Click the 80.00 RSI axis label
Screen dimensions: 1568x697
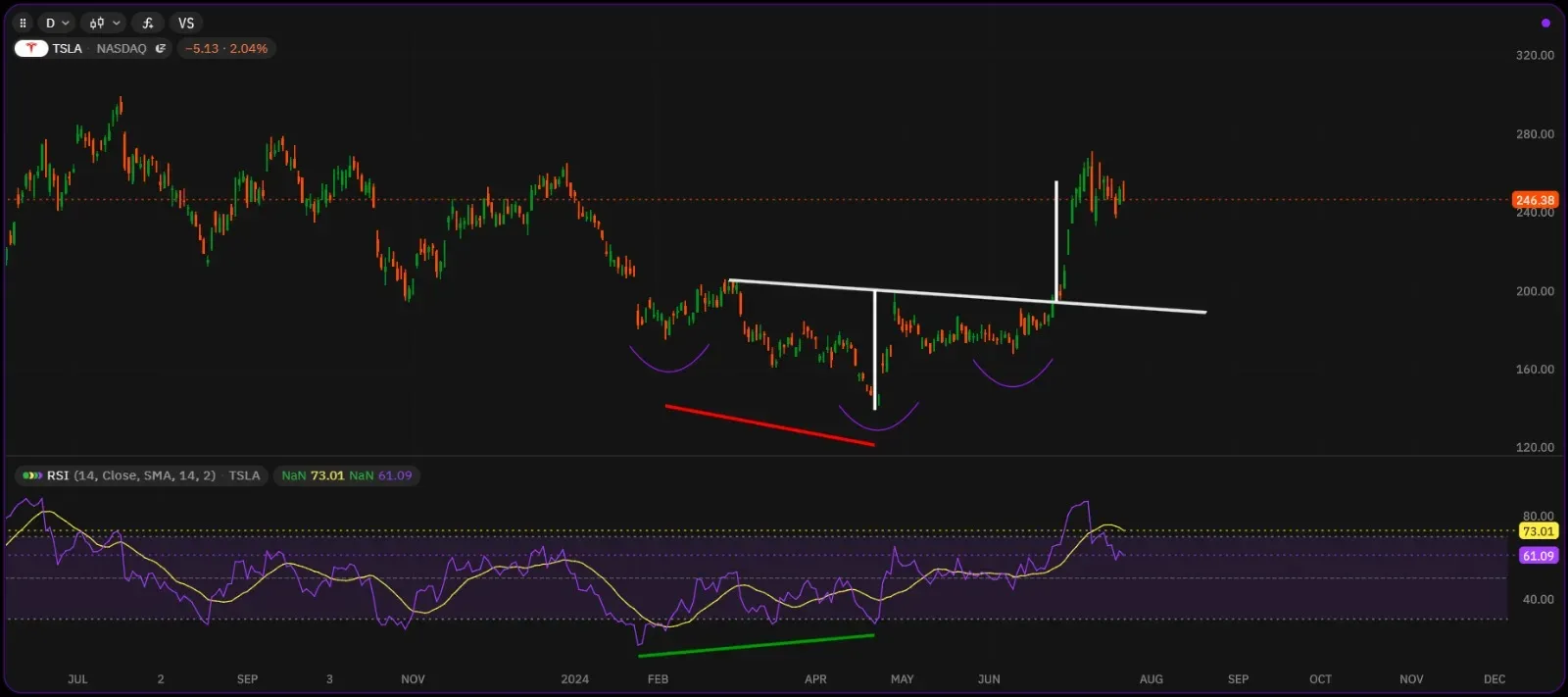coord(1538,516)
